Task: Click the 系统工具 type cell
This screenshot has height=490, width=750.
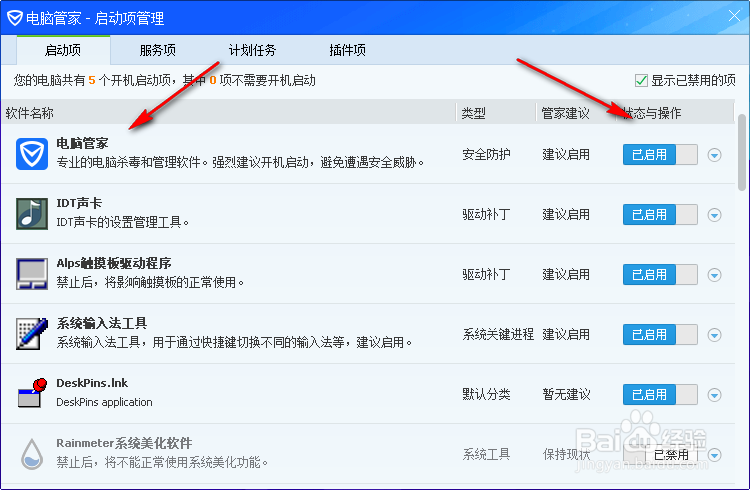Action: [486, 454]
